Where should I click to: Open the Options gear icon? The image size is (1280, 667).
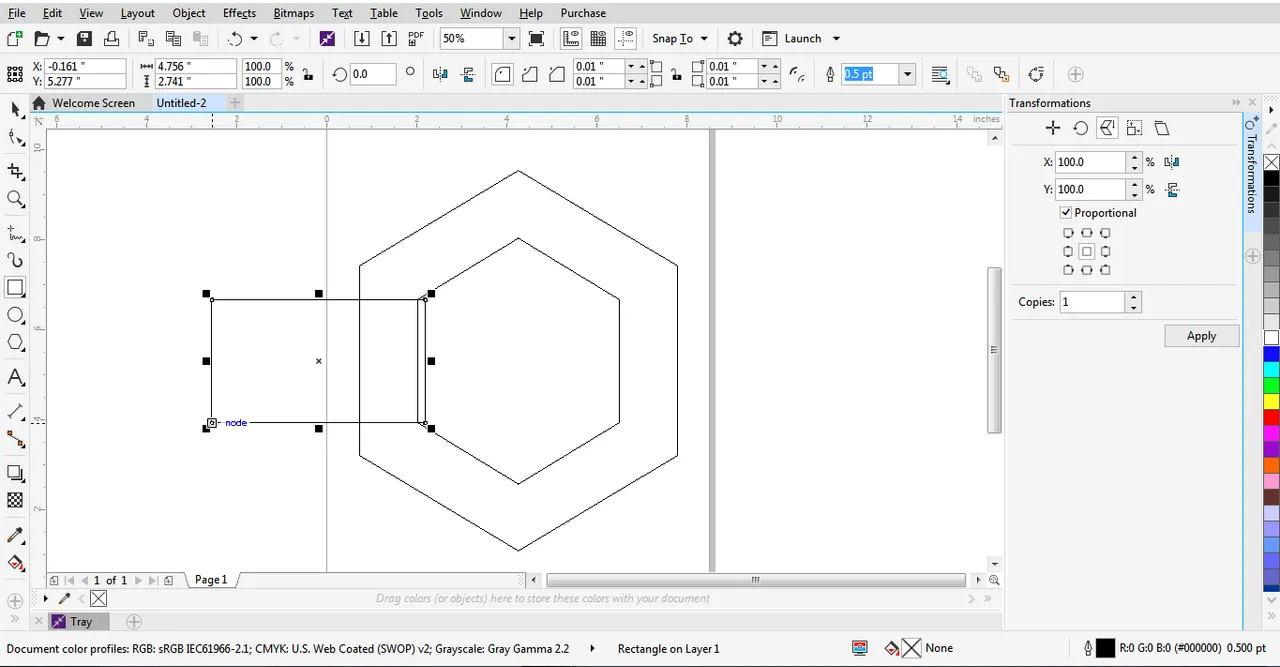tap(735, 38)
